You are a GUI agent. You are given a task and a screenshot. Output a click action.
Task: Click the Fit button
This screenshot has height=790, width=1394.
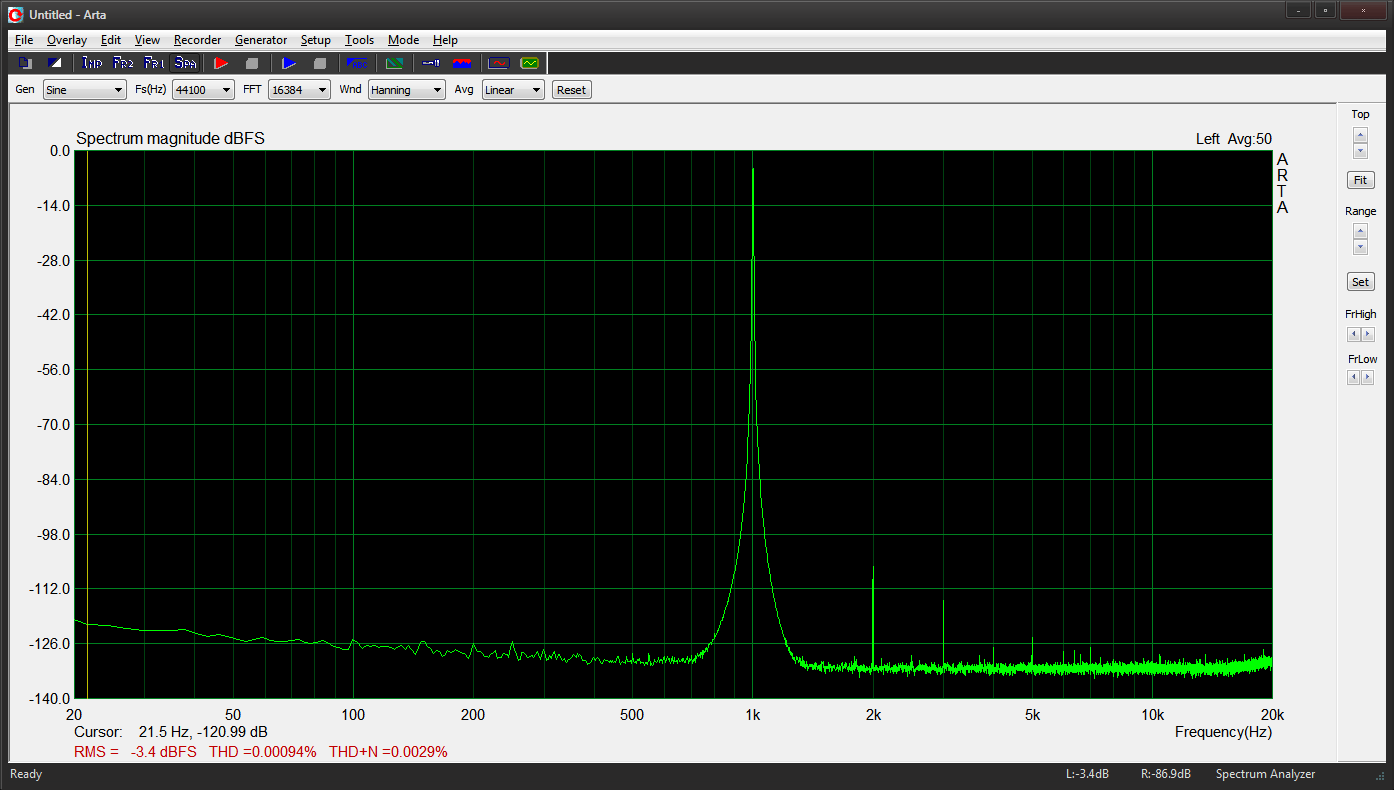1360,181
